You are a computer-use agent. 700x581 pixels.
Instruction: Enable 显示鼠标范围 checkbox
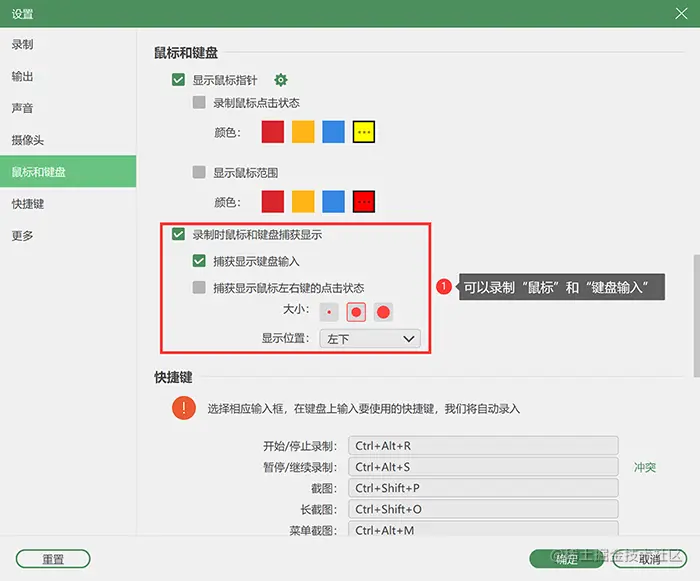199,172
